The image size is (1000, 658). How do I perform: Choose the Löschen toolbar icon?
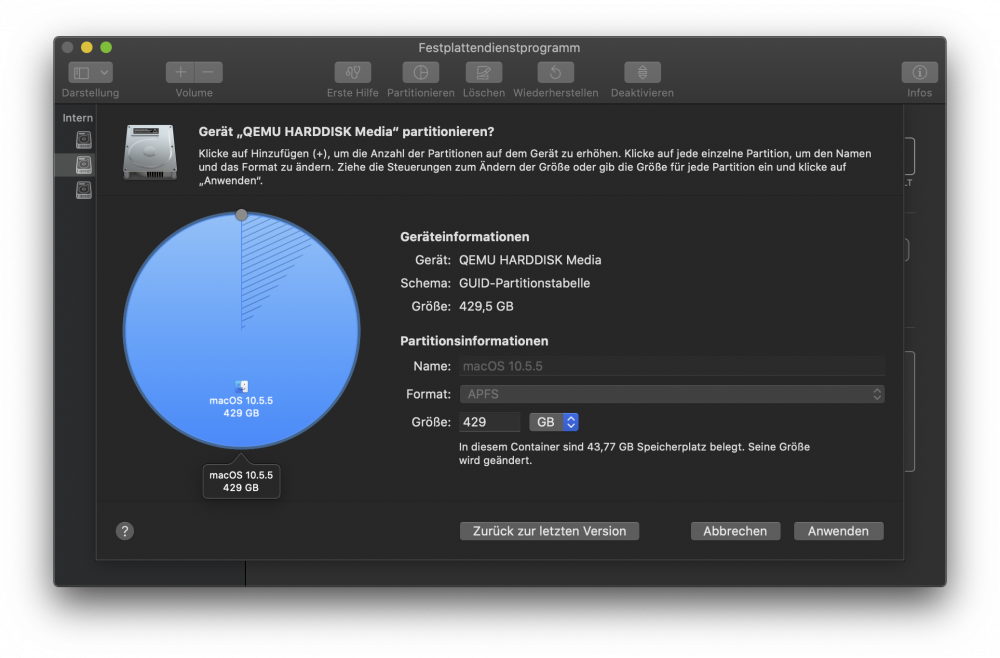tap(483, 73)
